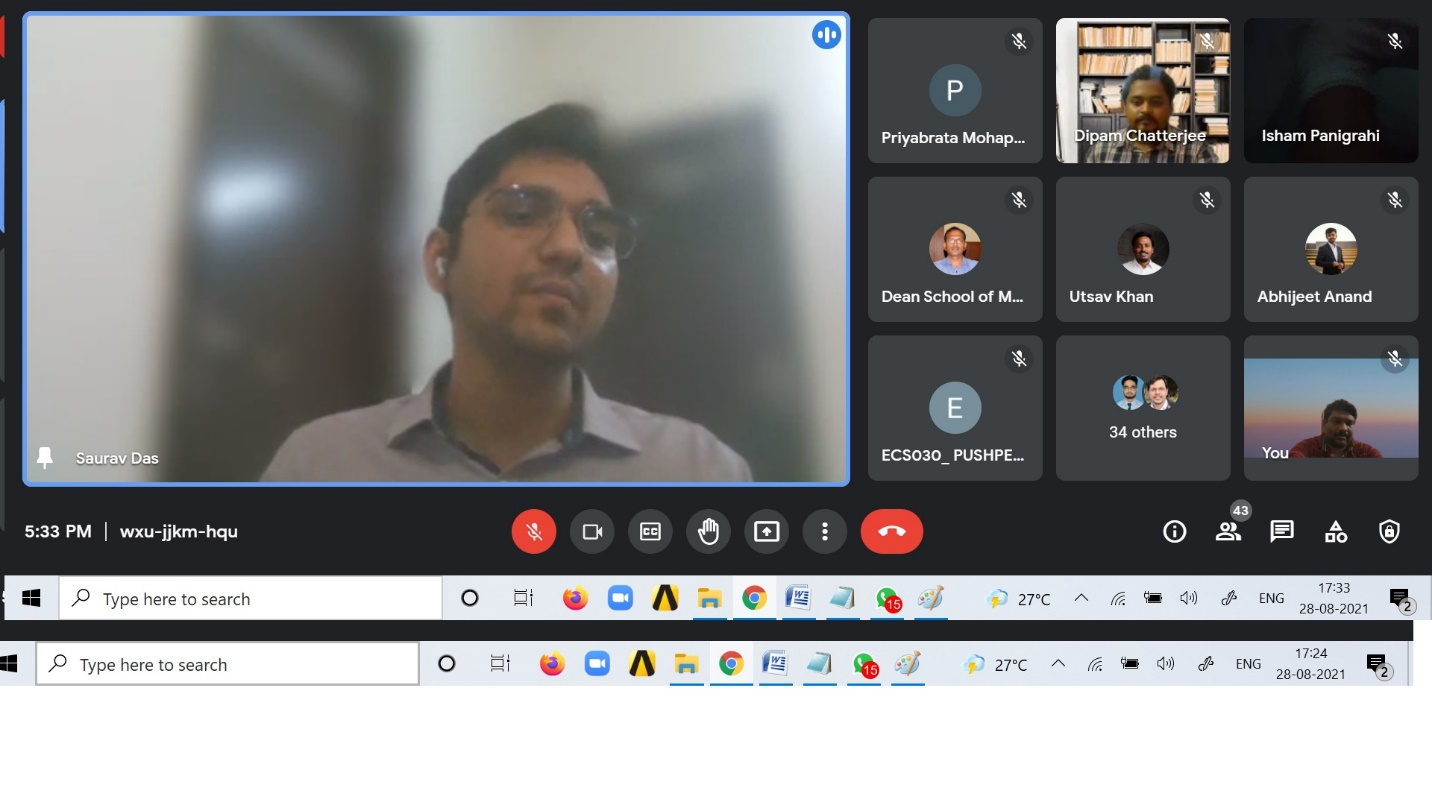
Task: Raise your hand in the meeting
Action: point(708,532)
